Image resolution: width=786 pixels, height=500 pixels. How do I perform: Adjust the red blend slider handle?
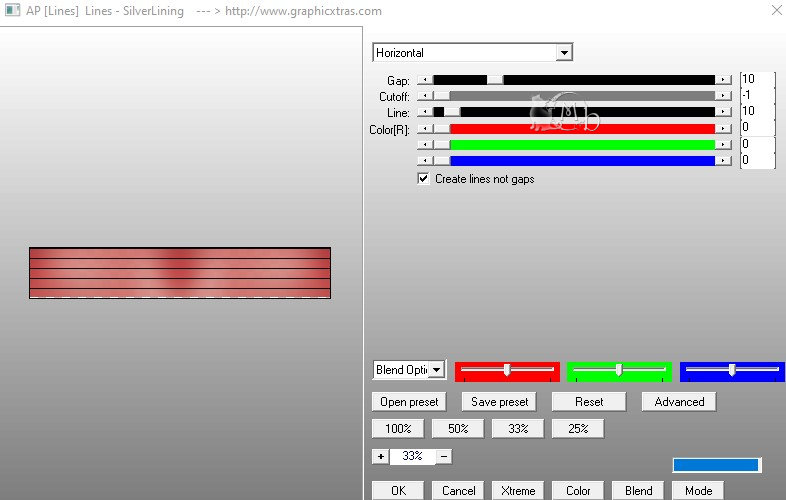coord(507,370)
